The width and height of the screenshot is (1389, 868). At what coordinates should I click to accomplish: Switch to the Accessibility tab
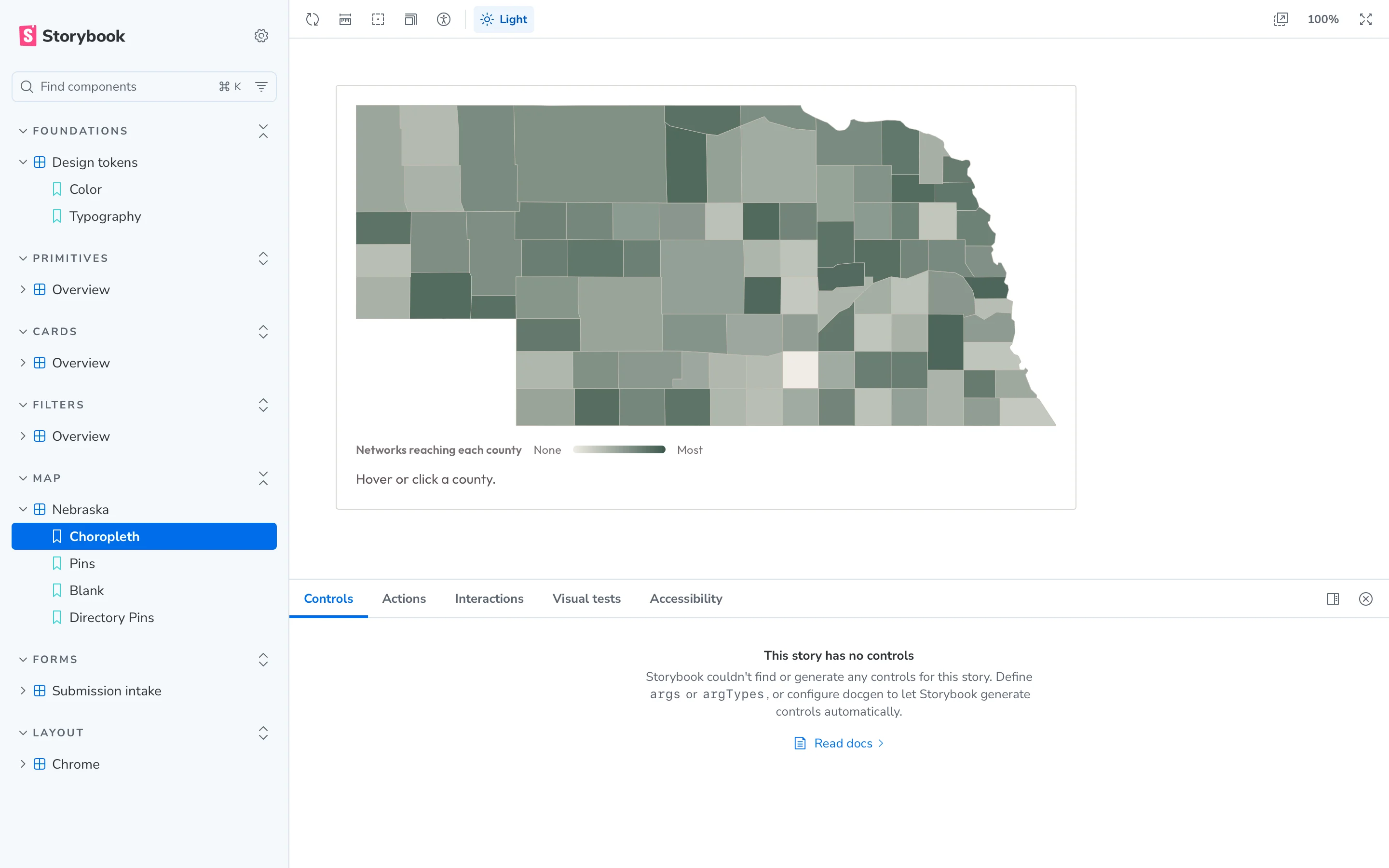pyautogui.click(x=686, y=599)
